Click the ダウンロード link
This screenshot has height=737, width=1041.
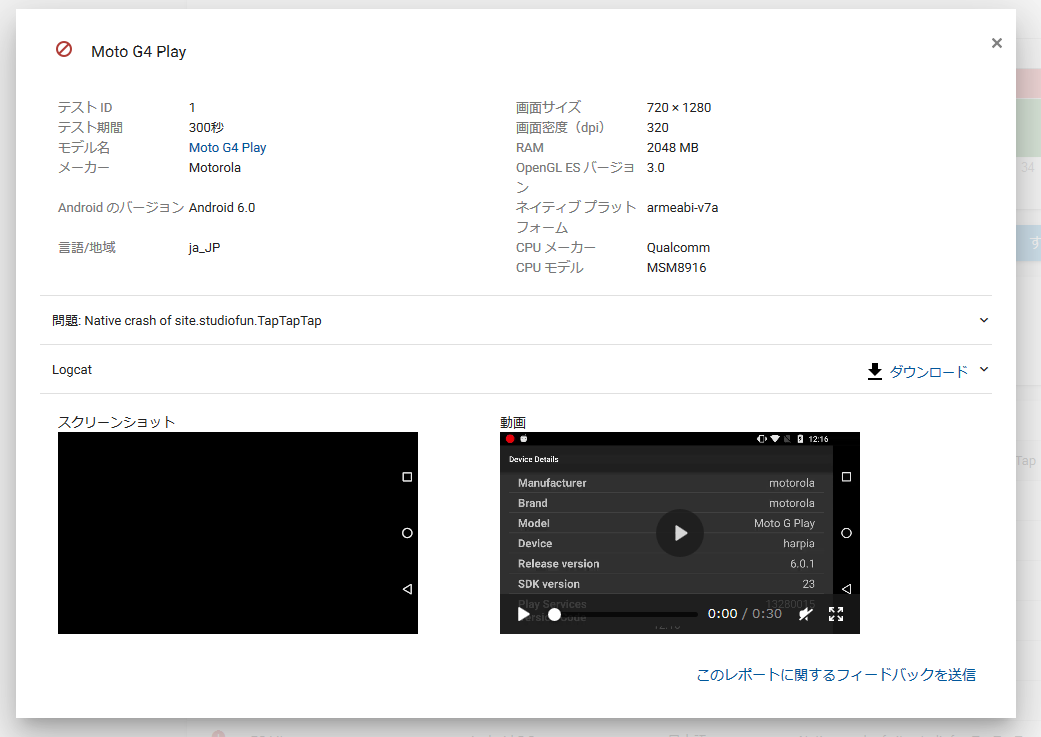pos(928,372)
